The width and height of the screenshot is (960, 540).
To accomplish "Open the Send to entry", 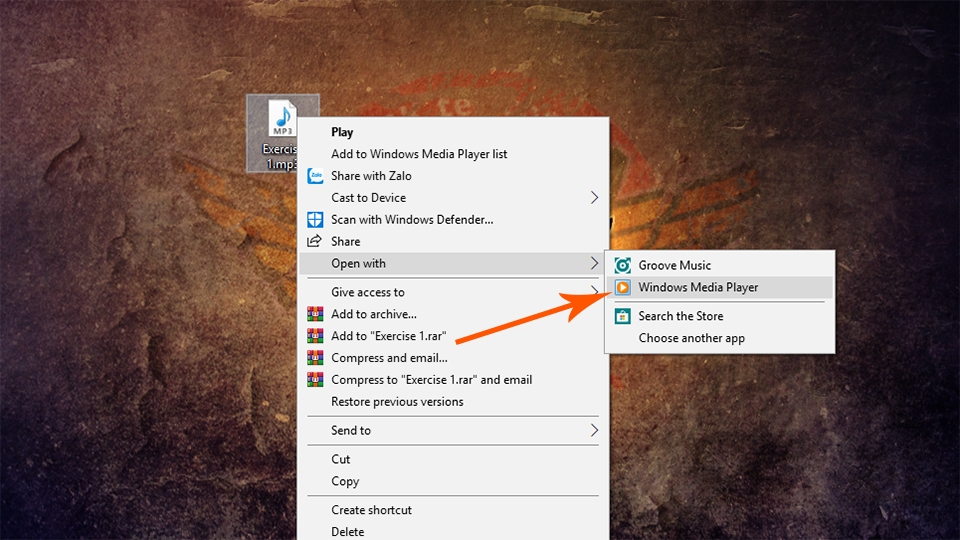I will (453, 430).
